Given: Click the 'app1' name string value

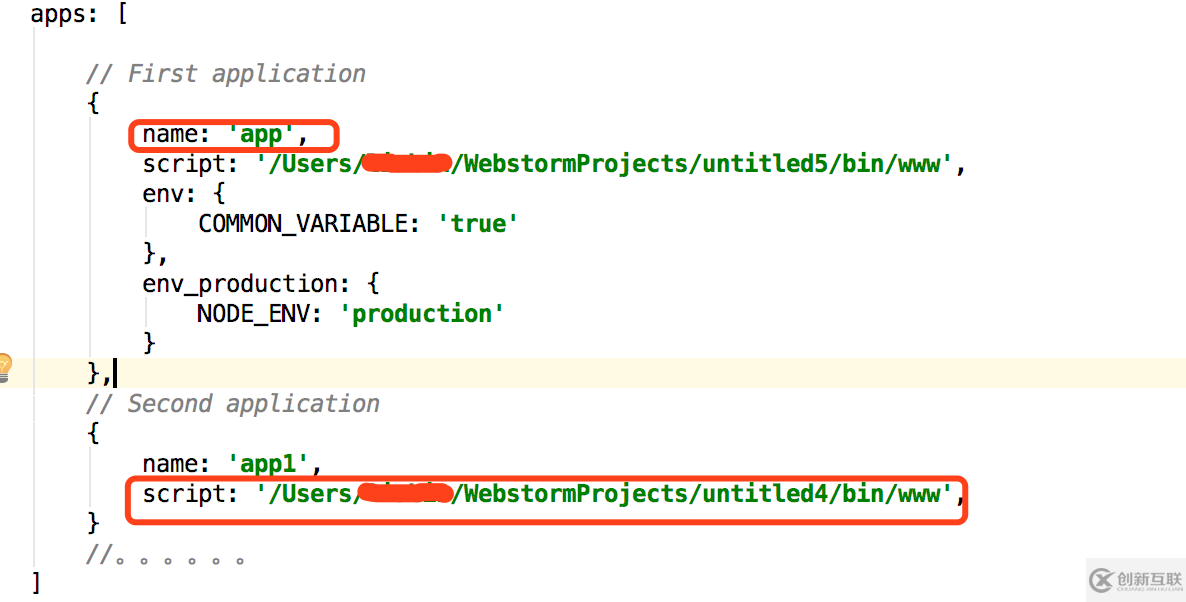Looking at the screenshot, I should (268, 464).
